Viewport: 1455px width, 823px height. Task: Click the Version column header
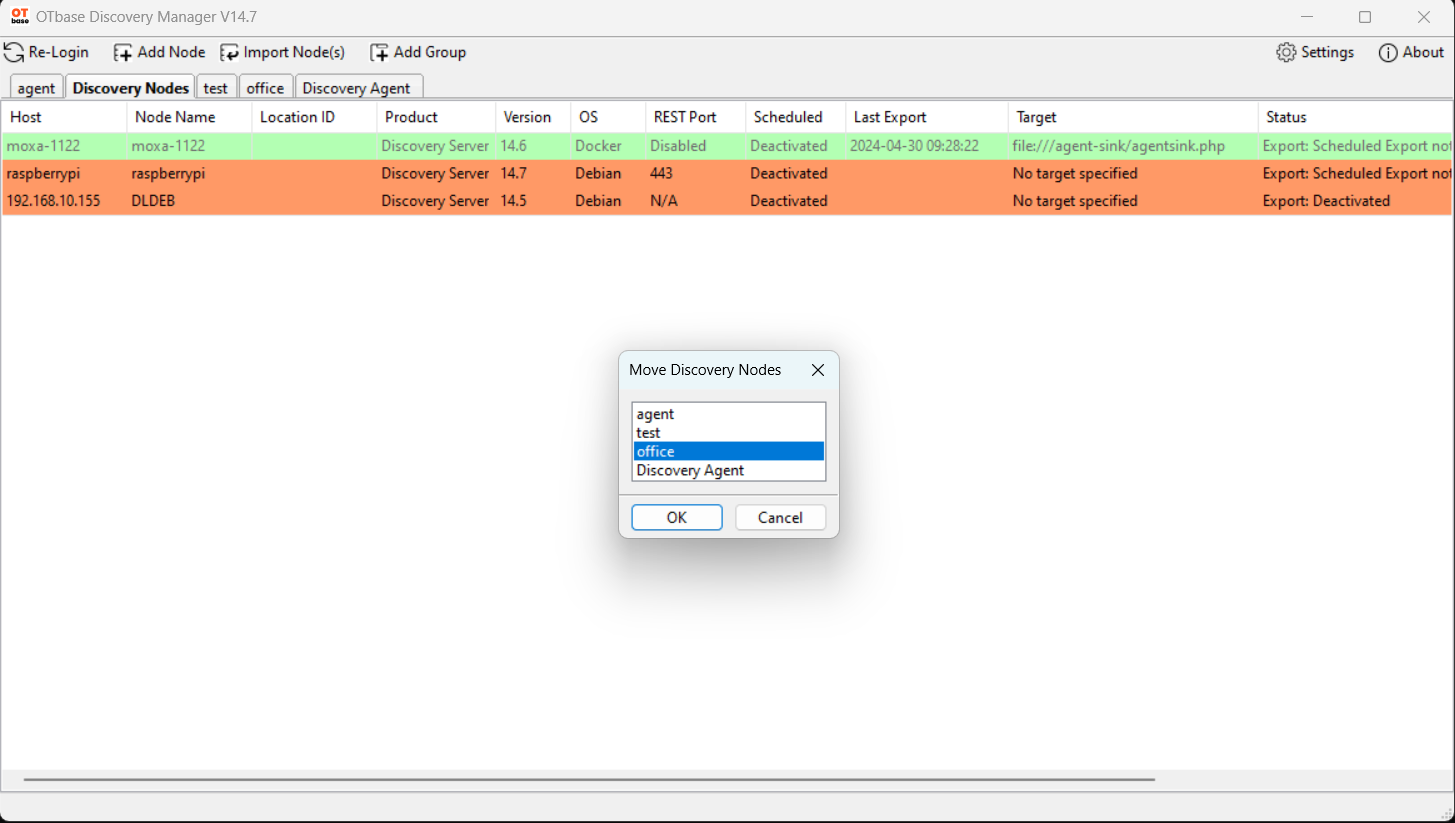click(x=533, y=117)
